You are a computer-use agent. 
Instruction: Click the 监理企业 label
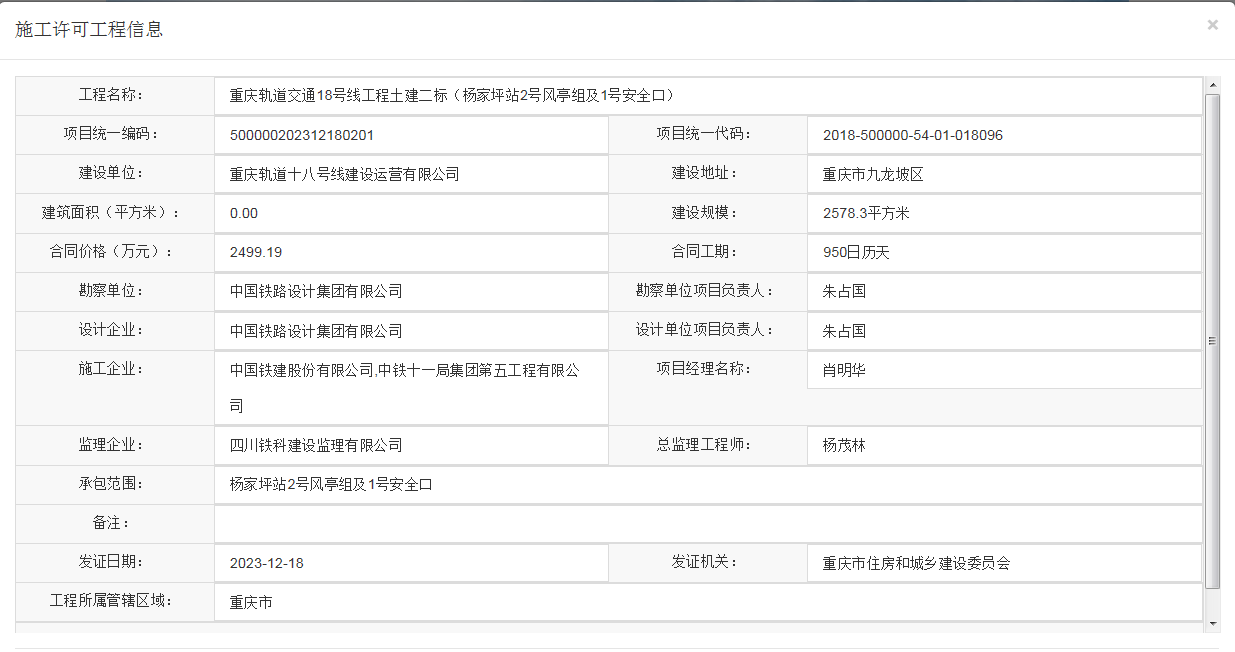(112, 444)
